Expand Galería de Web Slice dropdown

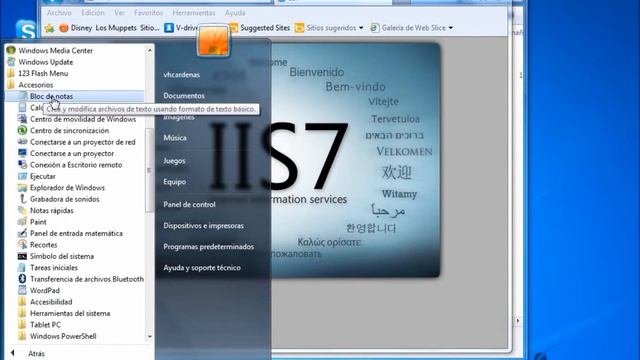click(x=451, y=28)
